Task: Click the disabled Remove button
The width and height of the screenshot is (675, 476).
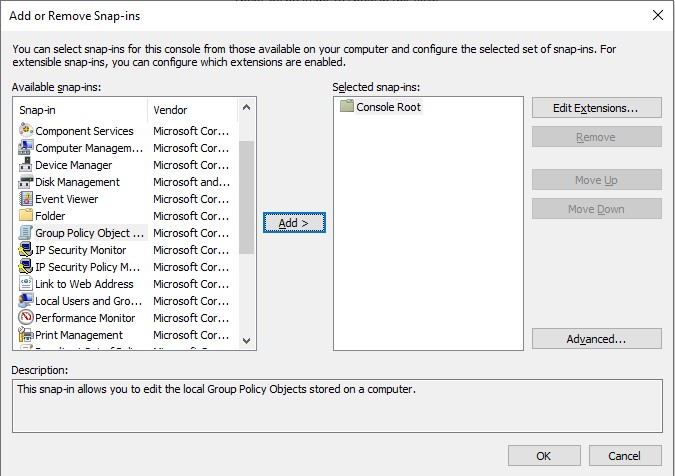Action: [596, 137]
